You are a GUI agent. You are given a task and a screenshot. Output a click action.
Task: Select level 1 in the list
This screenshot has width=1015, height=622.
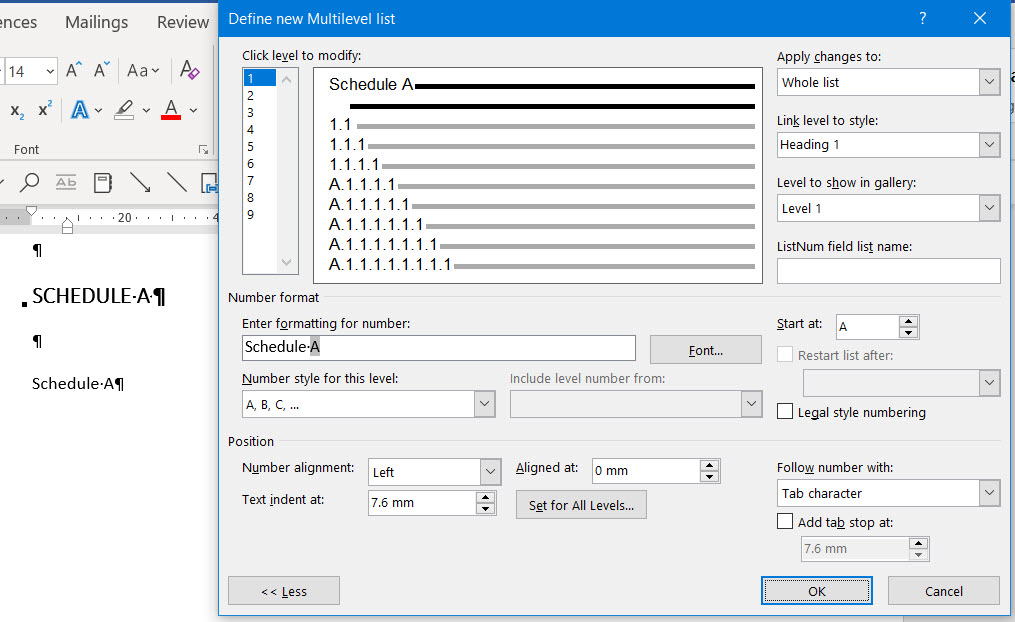coord(260,78)
